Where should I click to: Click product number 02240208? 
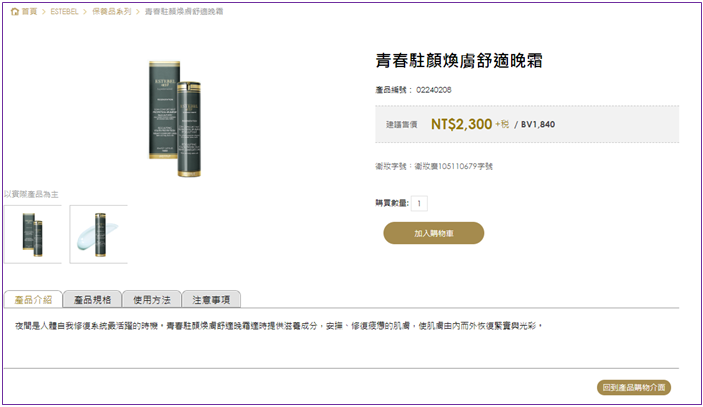click(434, 90)
